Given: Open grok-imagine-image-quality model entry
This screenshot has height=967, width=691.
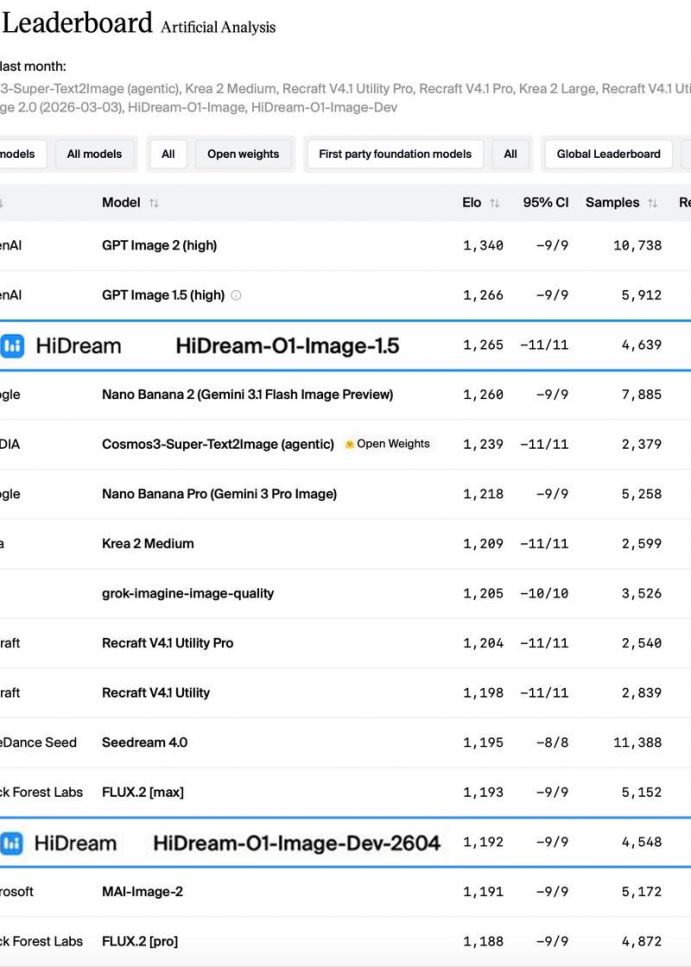Looking at the screenshot, I should 188,593.
